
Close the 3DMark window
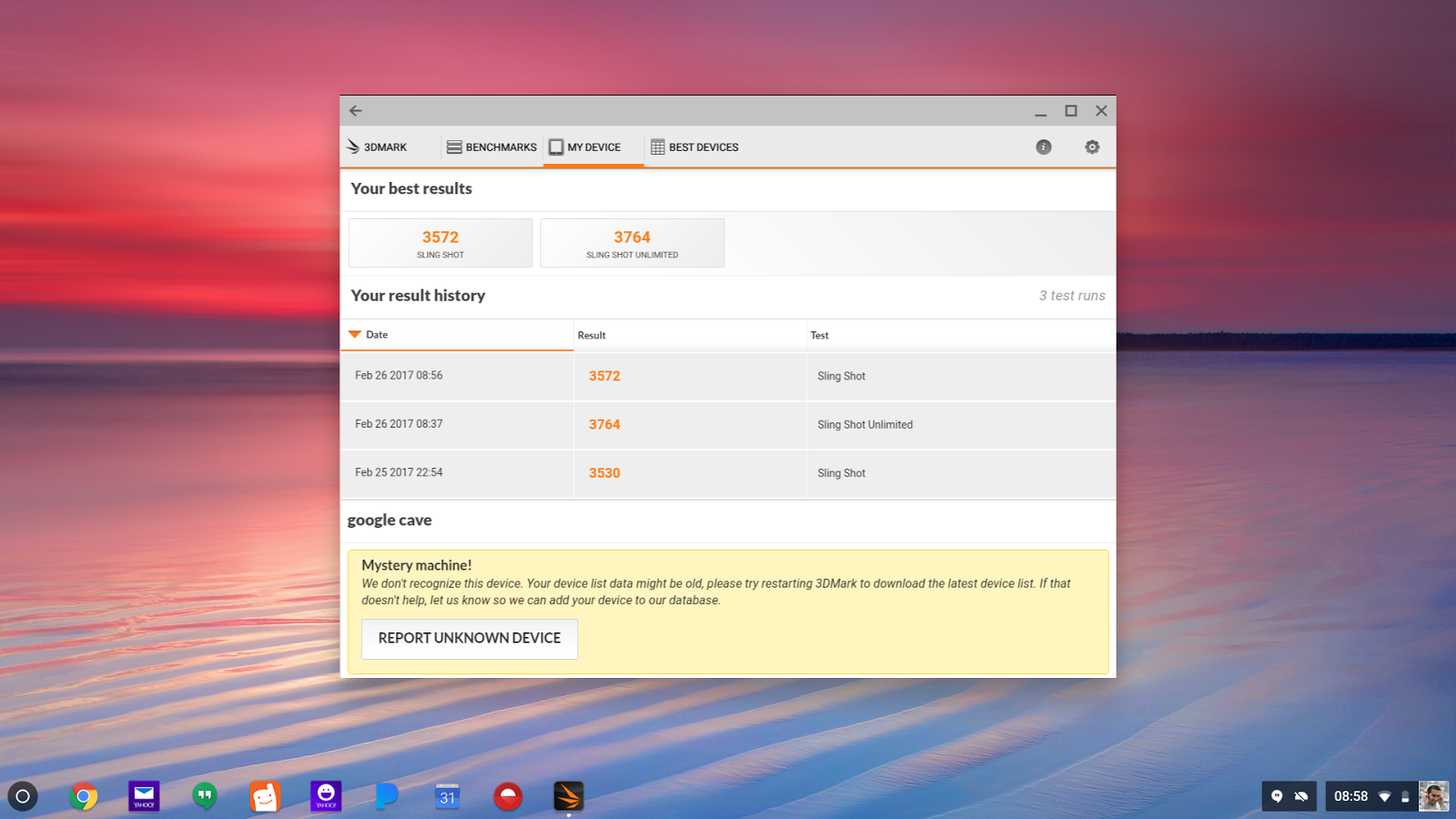(x=1101, y=111)
